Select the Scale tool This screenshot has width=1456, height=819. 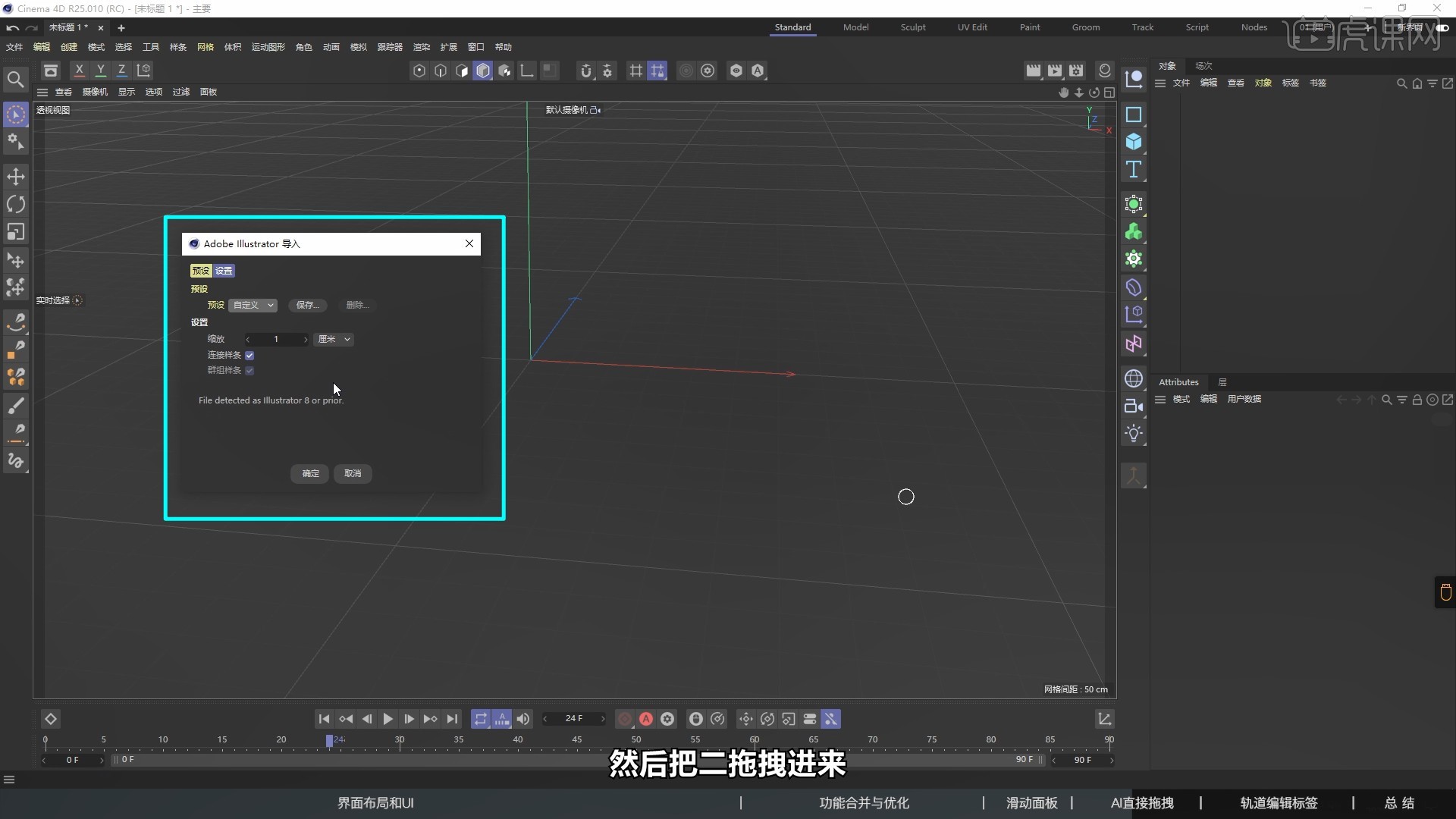16,231
